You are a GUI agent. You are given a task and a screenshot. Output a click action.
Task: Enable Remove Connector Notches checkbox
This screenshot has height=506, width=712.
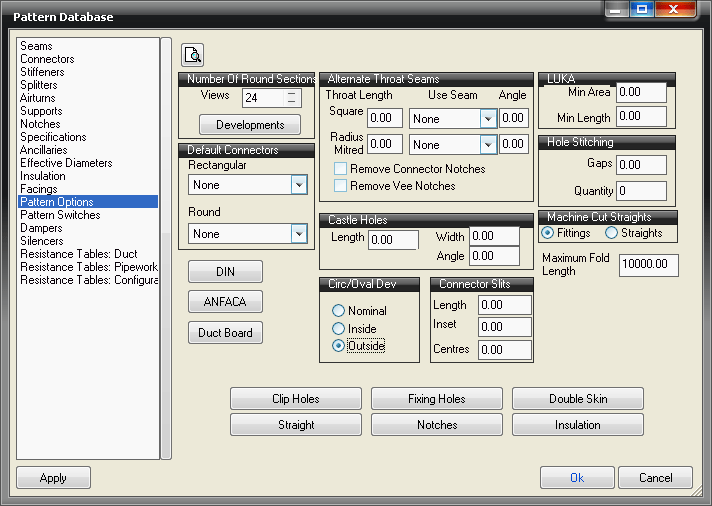point(341,169)
